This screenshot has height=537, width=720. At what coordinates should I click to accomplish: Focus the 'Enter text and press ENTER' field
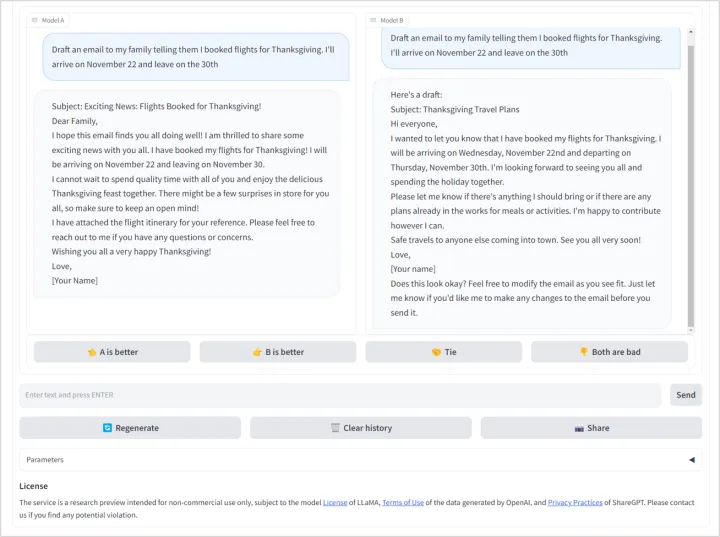click(x=340, y=395)
